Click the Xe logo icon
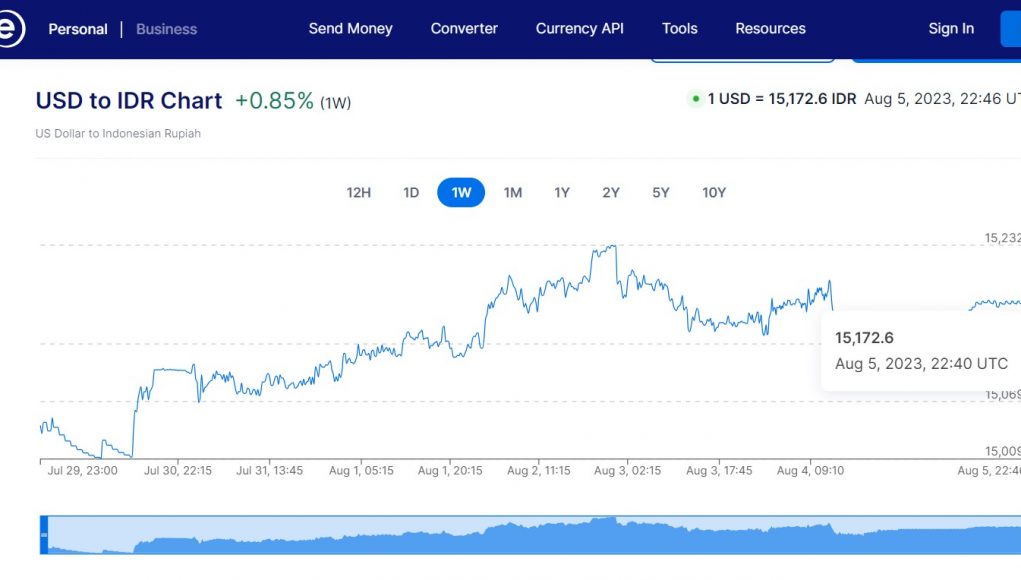The width and height of the screenshot is (1021, 580). (x=10, y=29)
